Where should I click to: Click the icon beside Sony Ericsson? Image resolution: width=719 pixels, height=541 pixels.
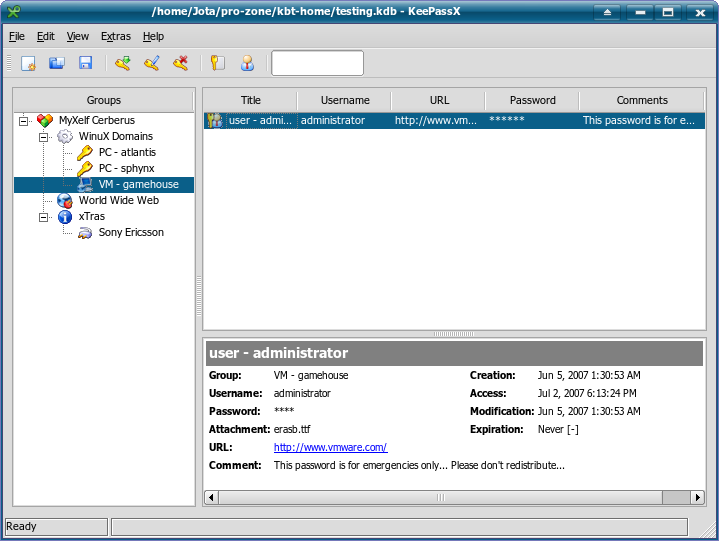pyautogui.click(x=85, y=233)
